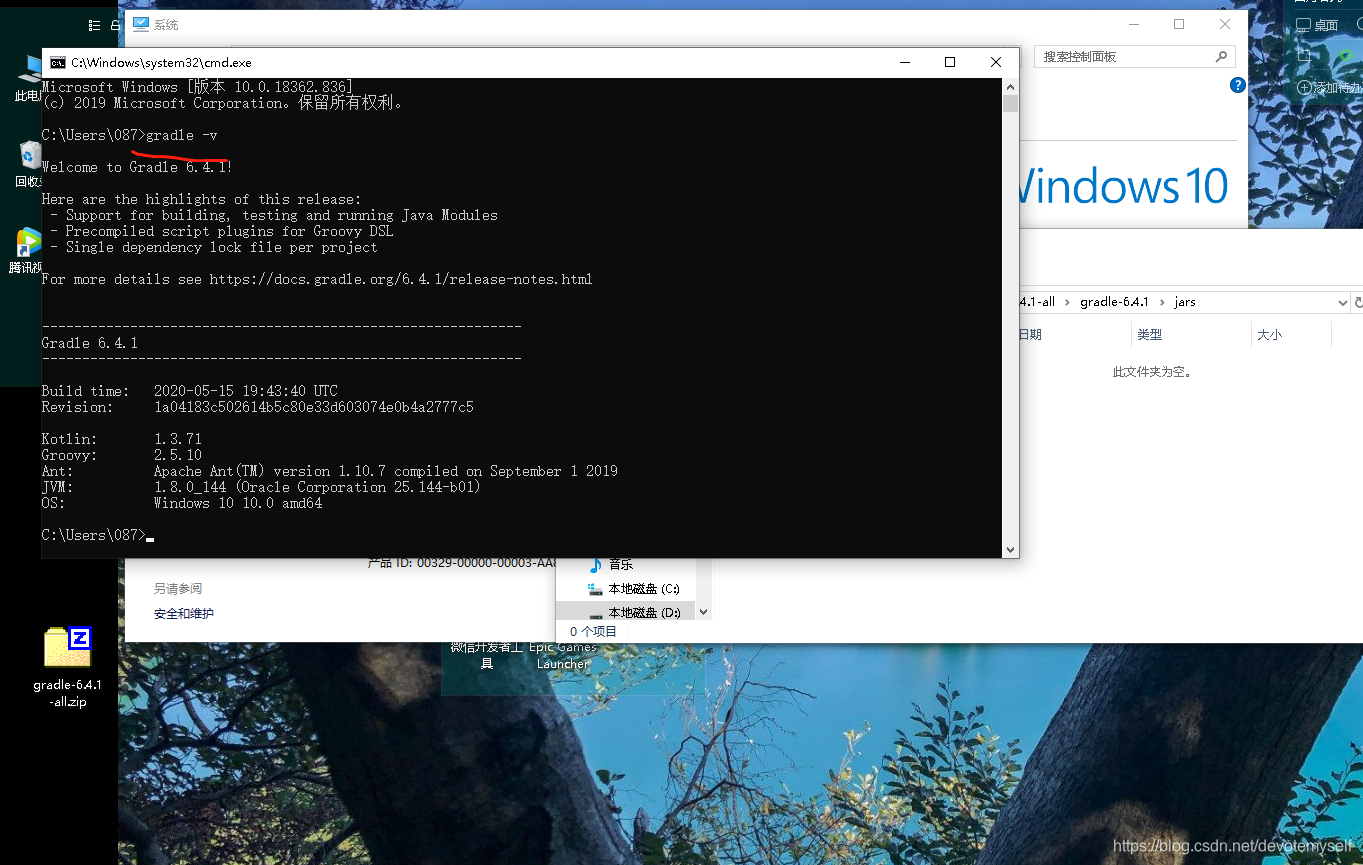Select the gradle-6.4.1-all.zip desktop icon

[67, 667]
